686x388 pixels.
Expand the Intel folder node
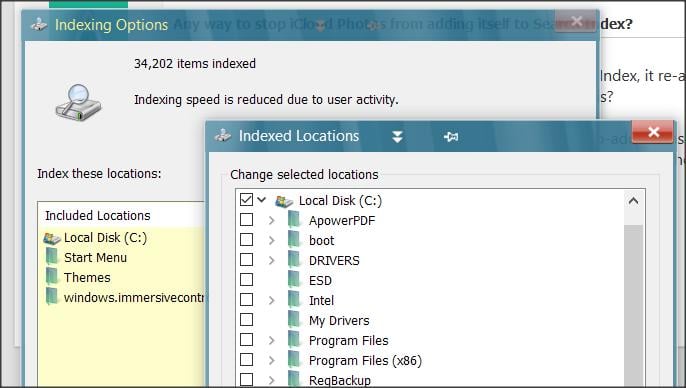272,300
